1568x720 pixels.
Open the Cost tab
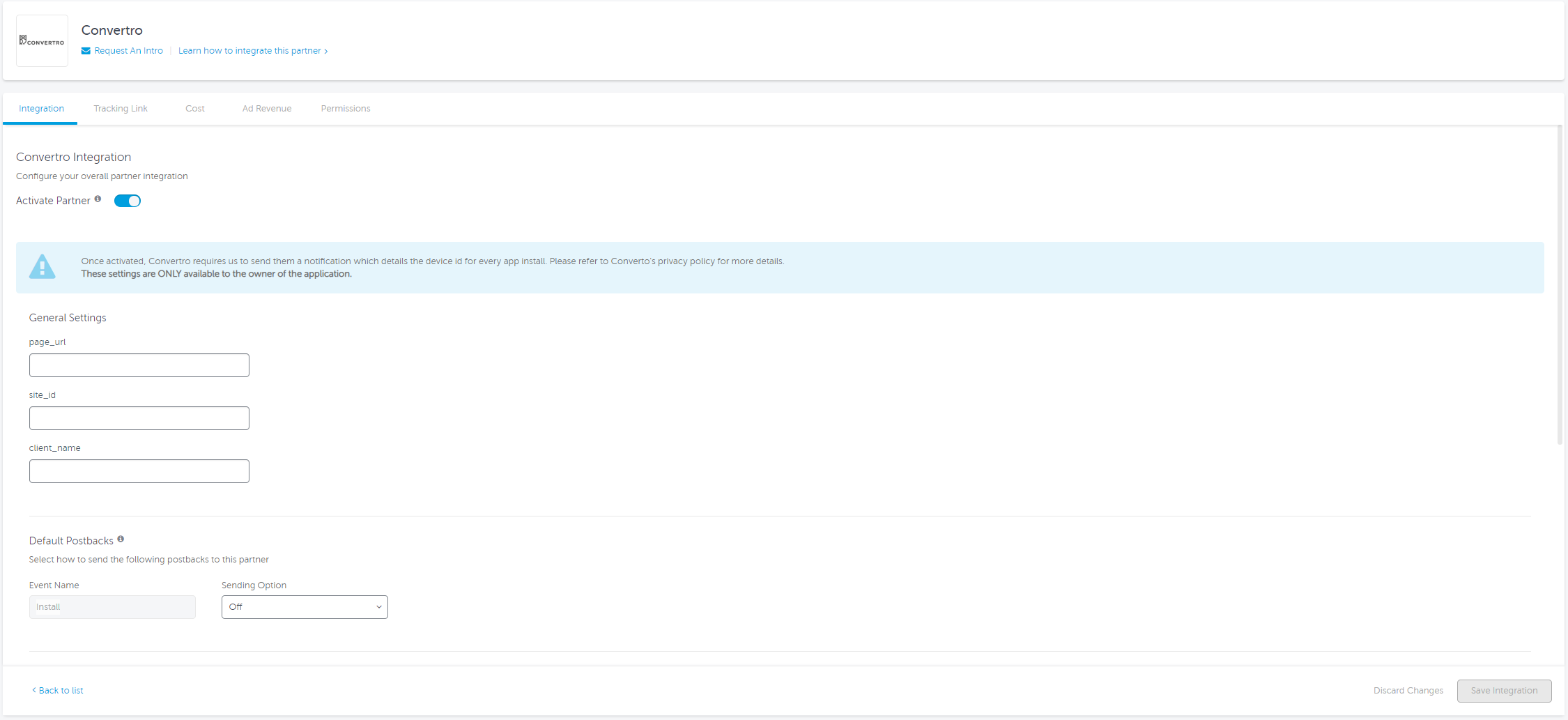click(195, 109)
